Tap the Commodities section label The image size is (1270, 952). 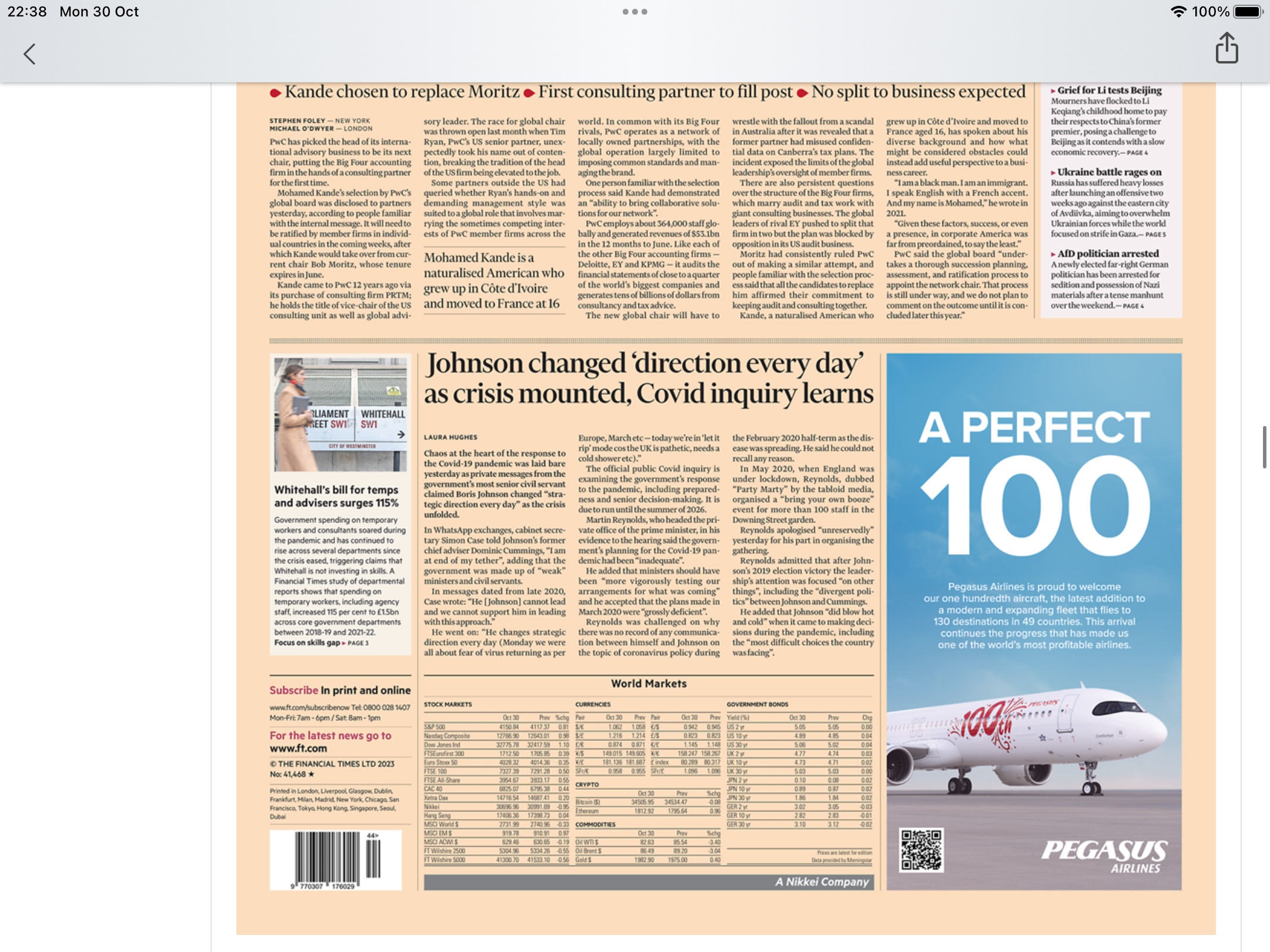(595, 824)
